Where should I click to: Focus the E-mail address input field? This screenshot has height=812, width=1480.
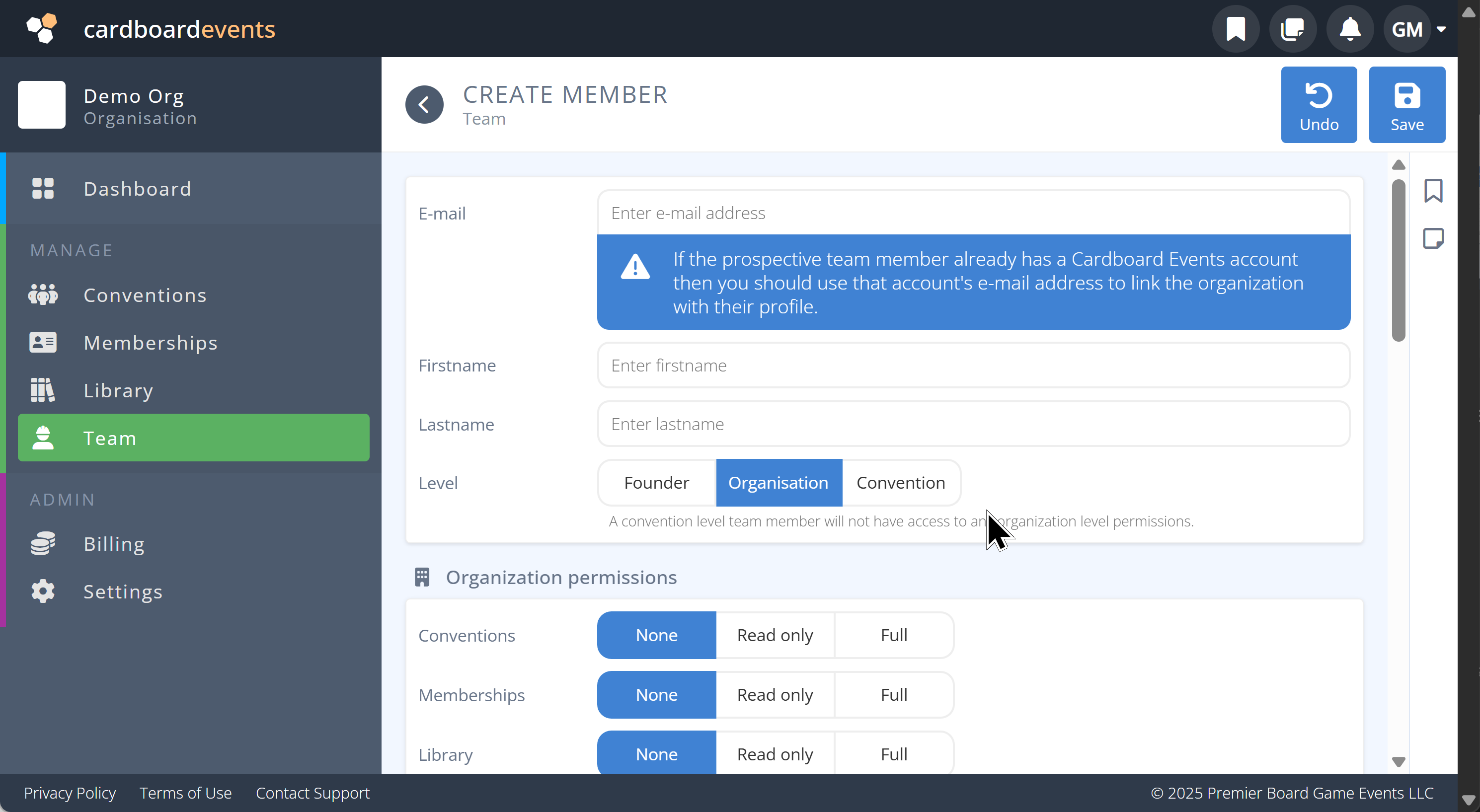pyautogui.click(x=973, y=213)
